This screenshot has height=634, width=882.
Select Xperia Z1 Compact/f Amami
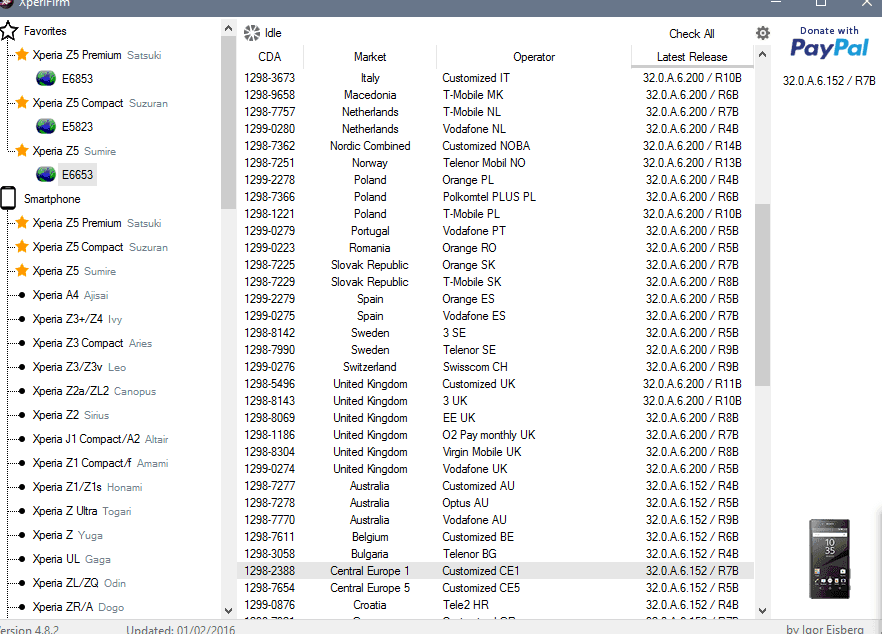coord(101,463)
